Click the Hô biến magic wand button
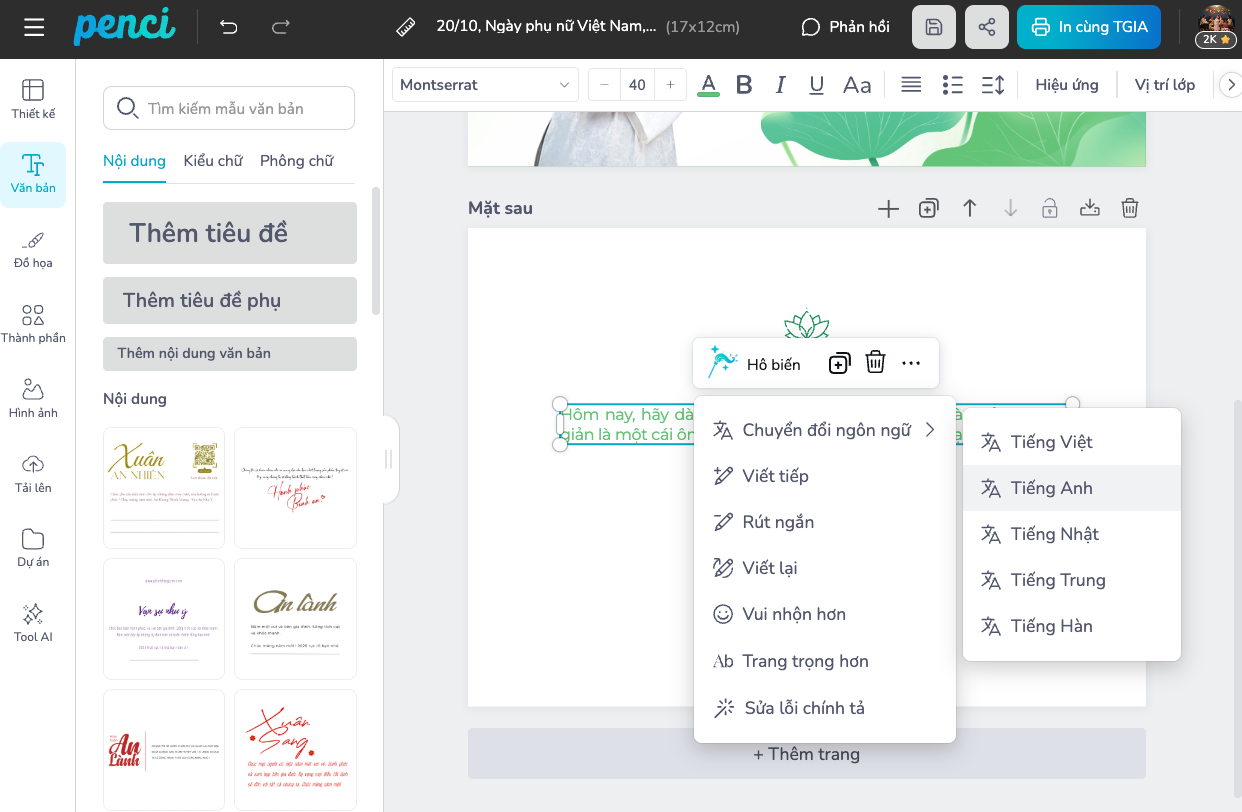 pos(755,363)
